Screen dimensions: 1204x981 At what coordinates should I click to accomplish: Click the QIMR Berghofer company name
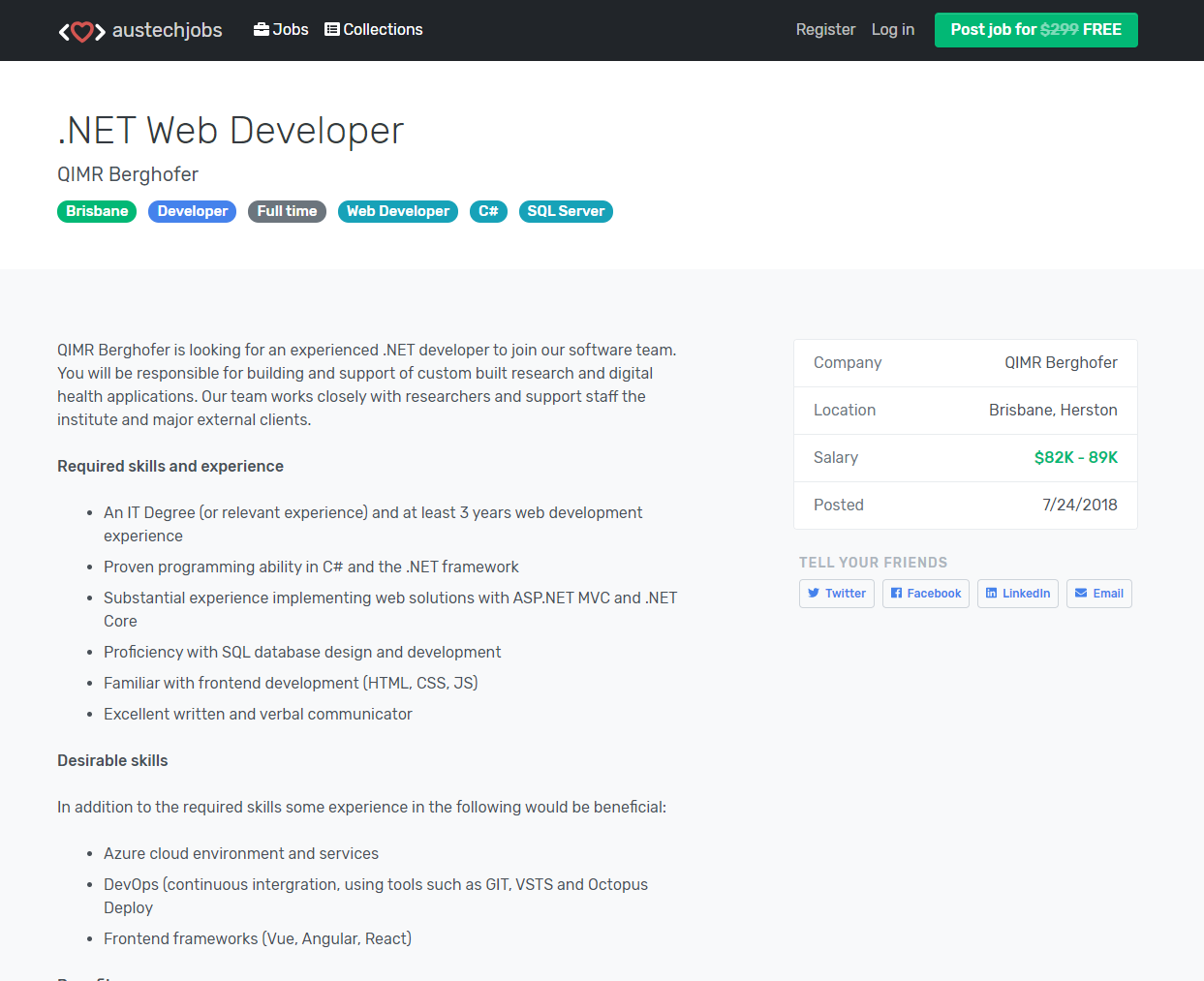(x=128, y=174)
